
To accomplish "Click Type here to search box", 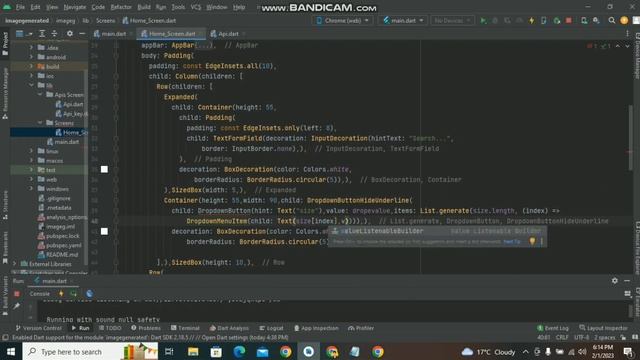I will point(90,351).
